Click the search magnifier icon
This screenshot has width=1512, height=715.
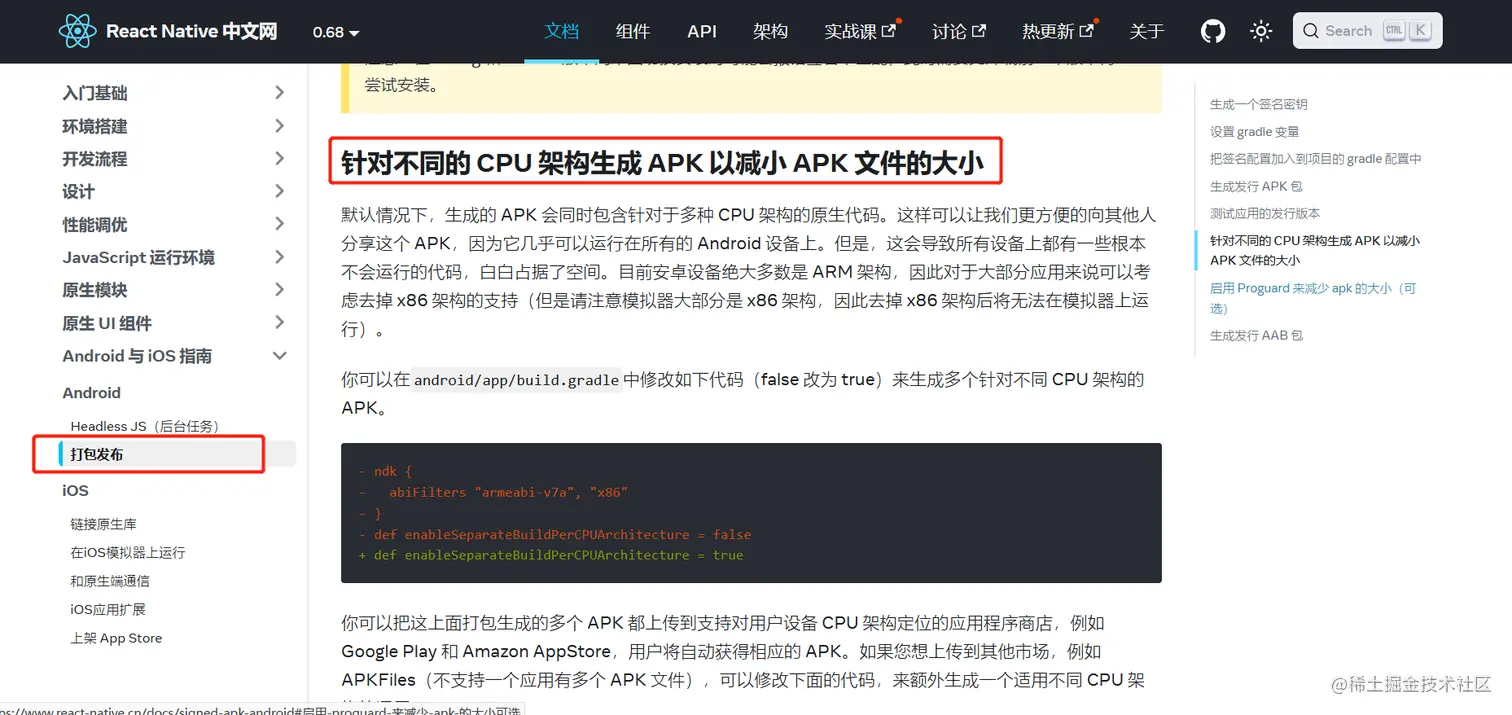click(1311, 31)
